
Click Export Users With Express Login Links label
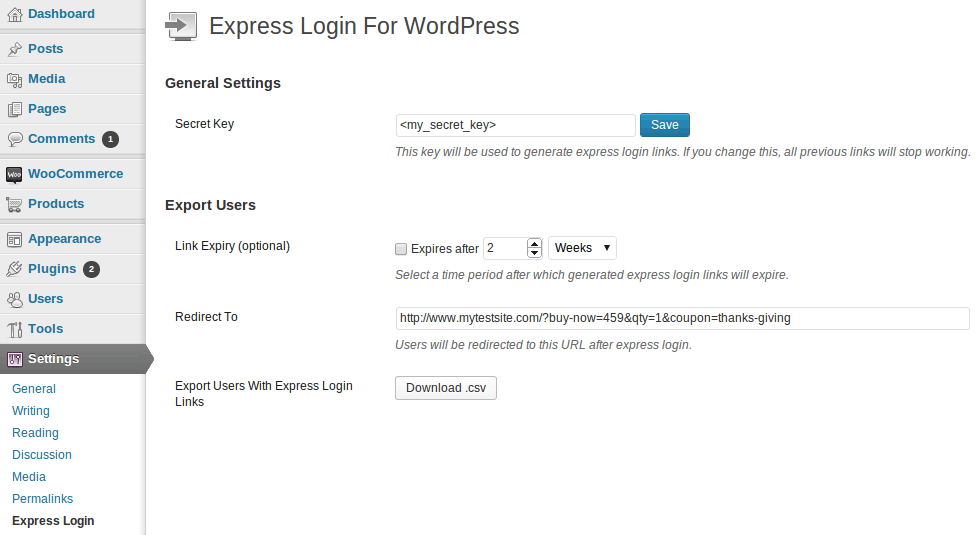[263, 394]
